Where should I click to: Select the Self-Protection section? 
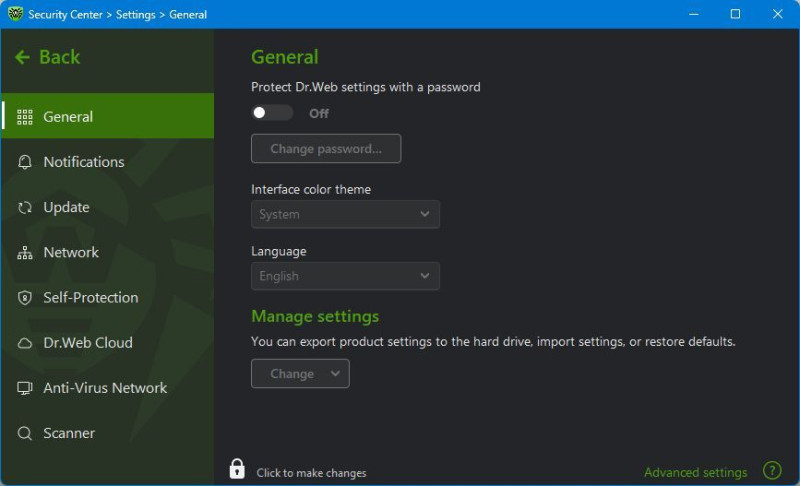(x=107, y=298)
